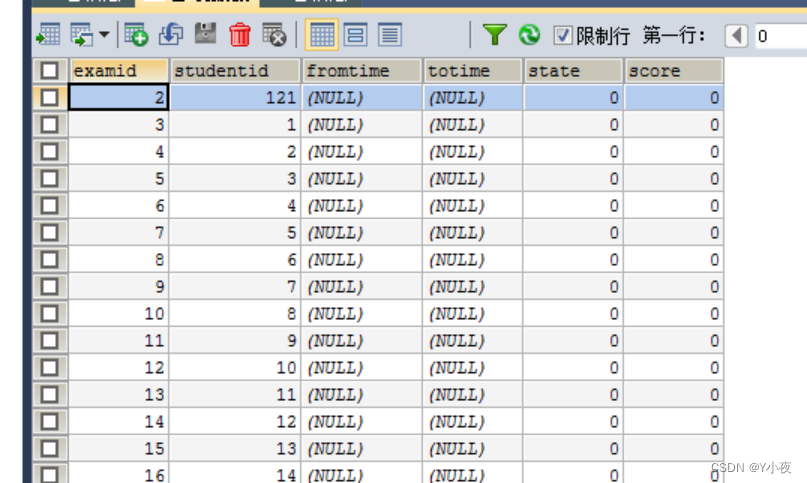The image size is (807, 483).
Task: Click the export table data icon
Action: (x=49, y=35)
